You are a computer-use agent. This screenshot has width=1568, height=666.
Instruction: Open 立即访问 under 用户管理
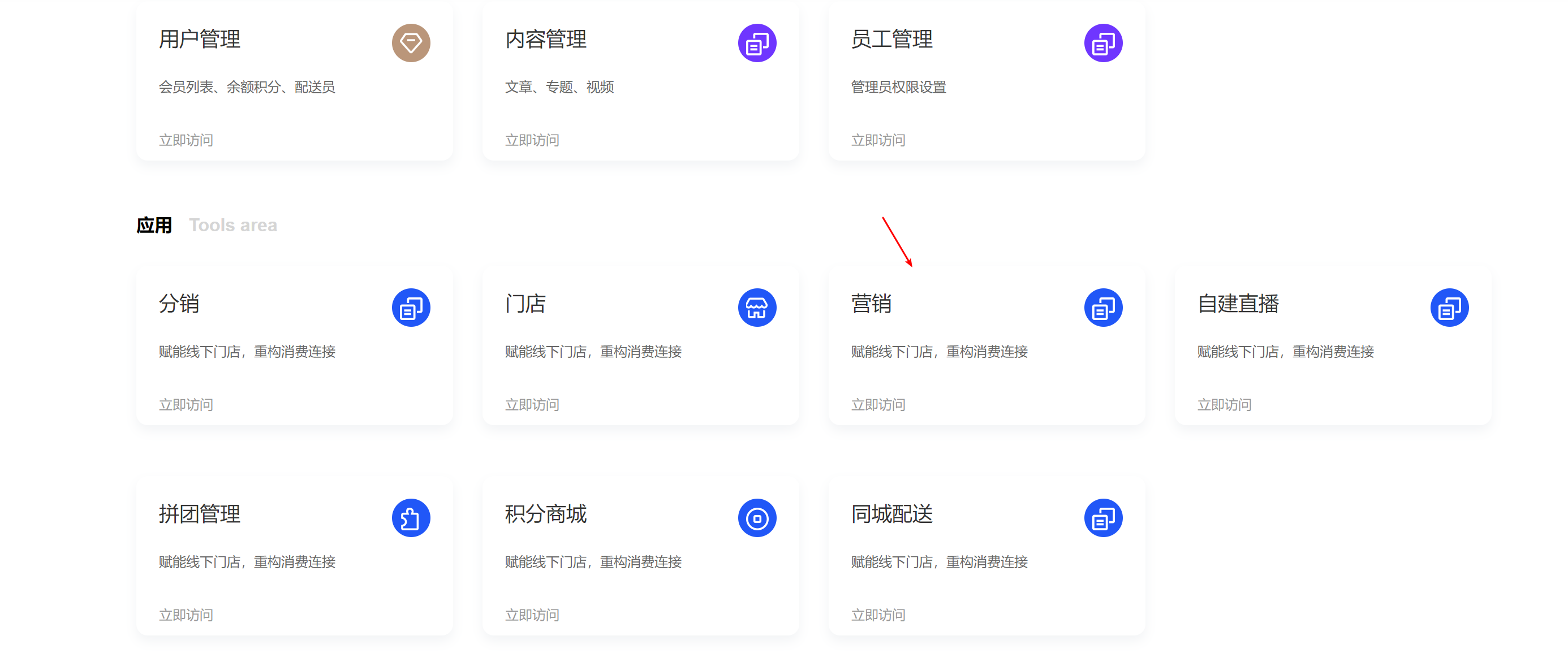tap(186, 141)
